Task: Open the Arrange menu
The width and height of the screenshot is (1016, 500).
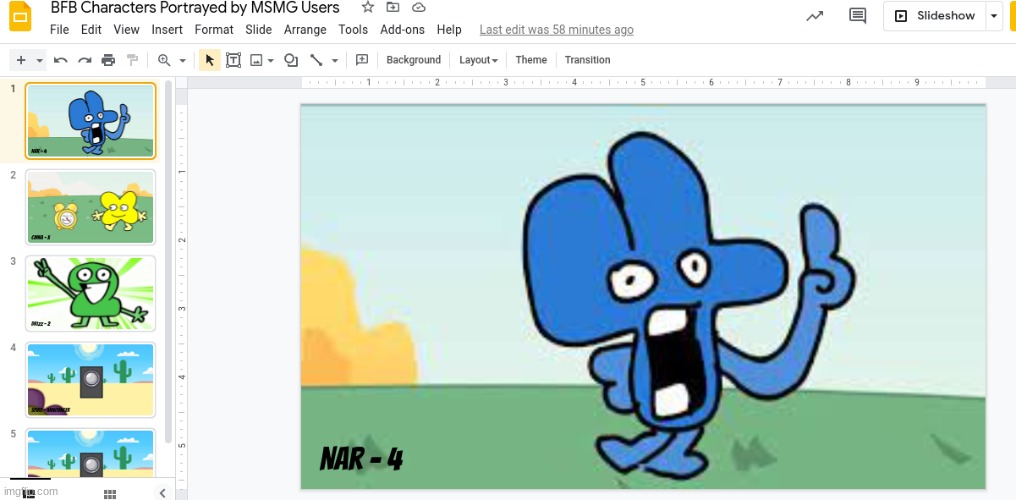Action: 305,30
